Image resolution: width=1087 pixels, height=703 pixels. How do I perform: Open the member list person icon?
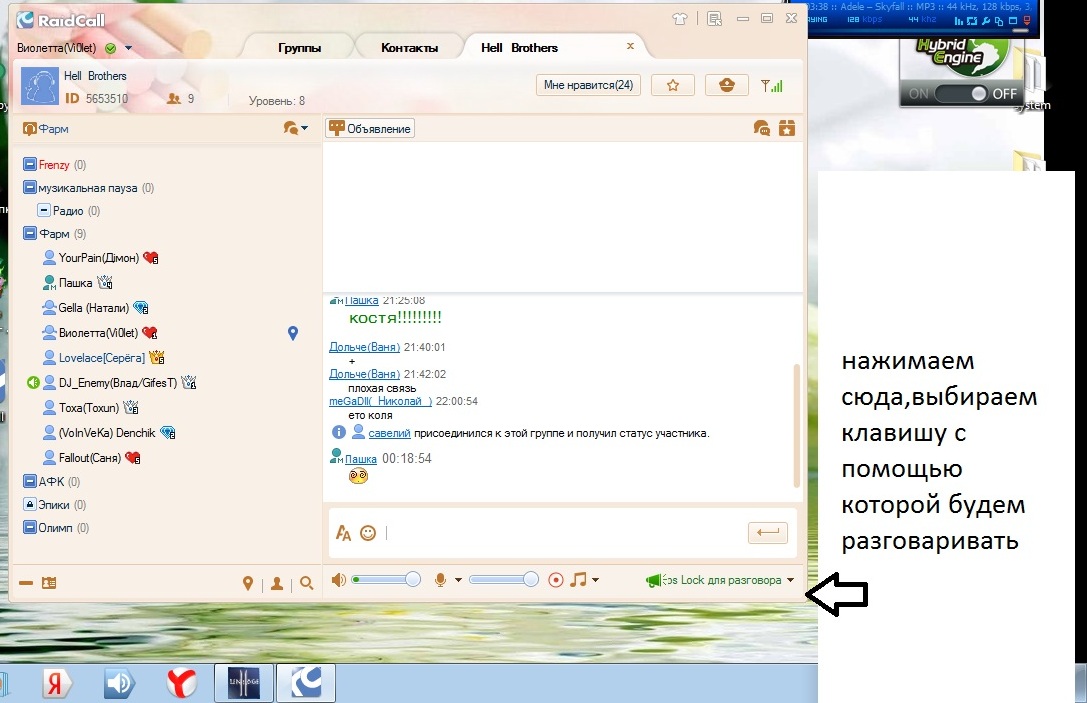point(277,584)
